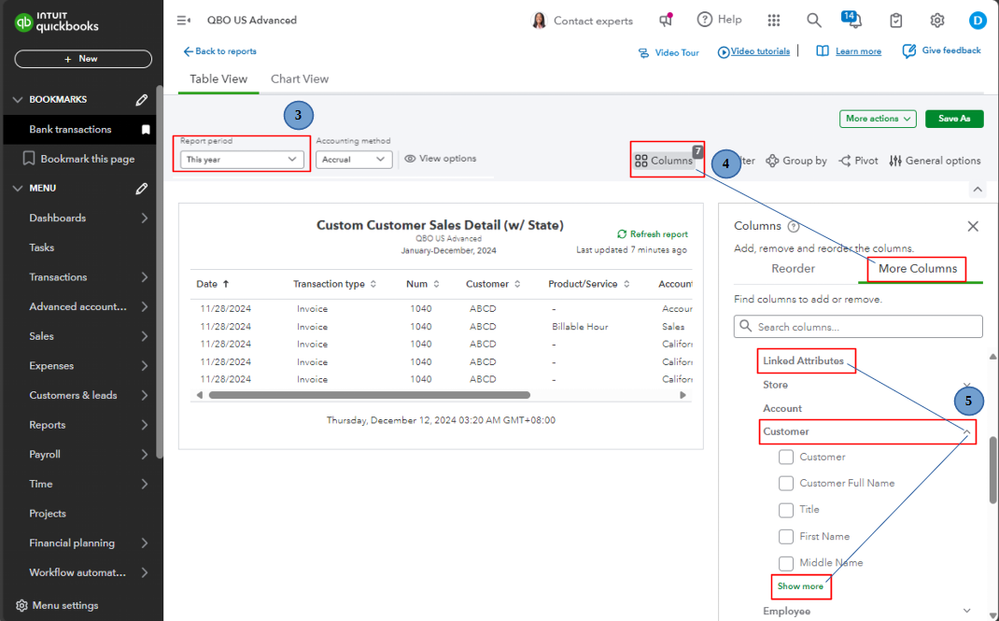The image size is (999, 621).
Task: Click View options eye icon
Action: pos(410,159)
